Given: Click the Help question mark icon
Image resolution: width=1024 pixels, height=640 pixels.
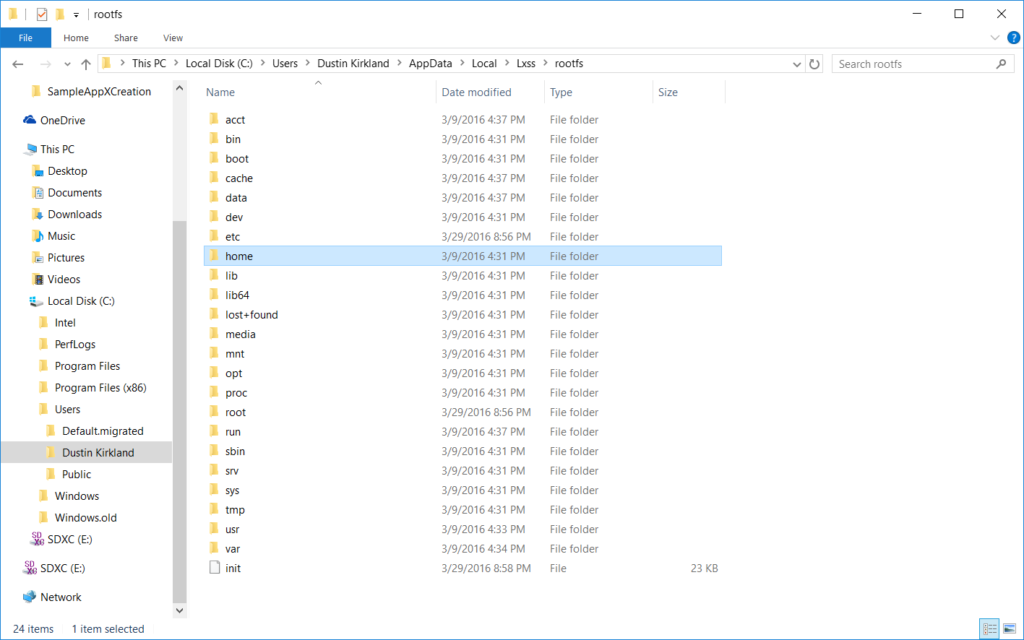Looking at the screenshot, I should [1011, 38].
